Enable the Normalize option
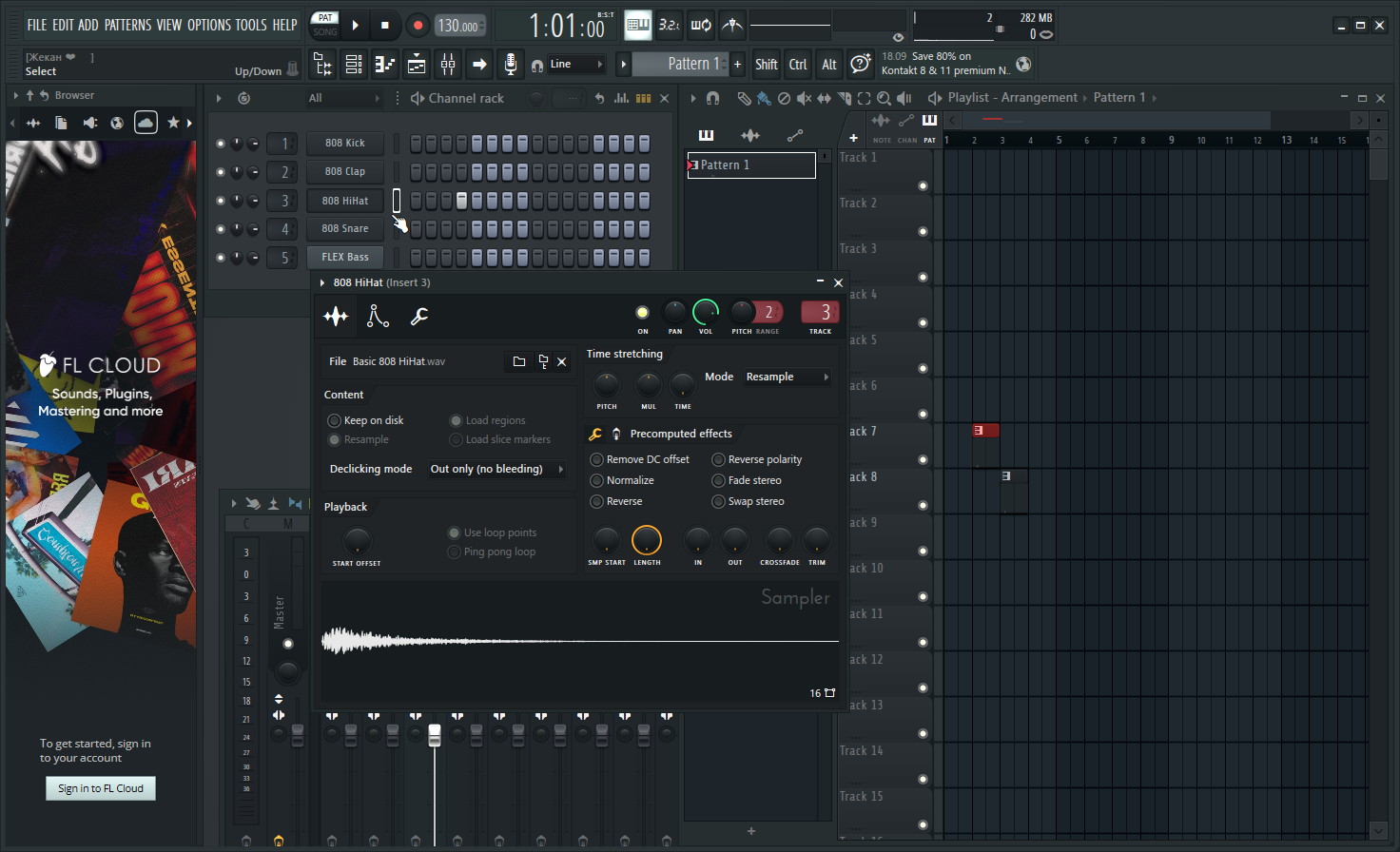The width and height of the screenshot is (1400, 852). [x=597, y=480]
